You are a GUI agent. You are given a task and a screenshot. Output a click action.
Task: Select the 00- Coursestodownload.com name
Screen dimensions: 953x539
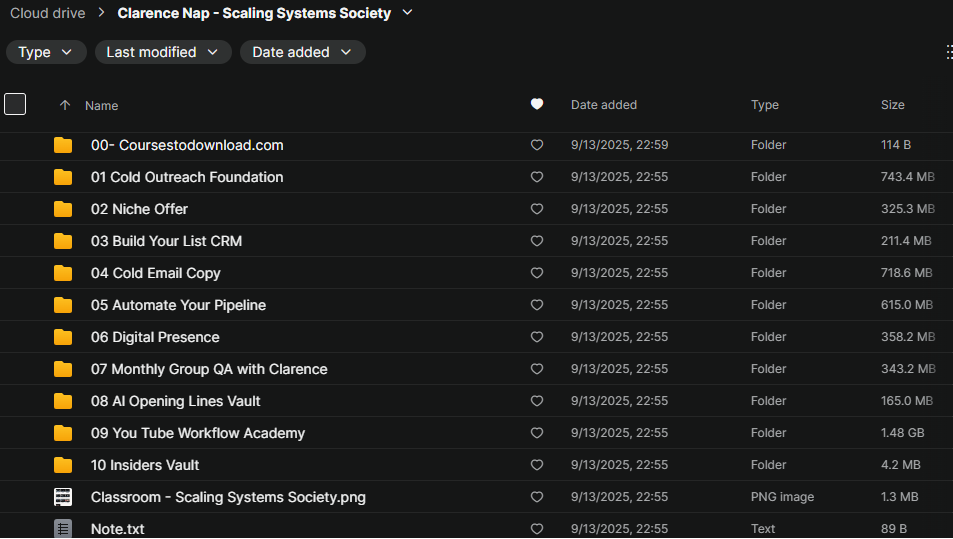click(x=187, y=145)
